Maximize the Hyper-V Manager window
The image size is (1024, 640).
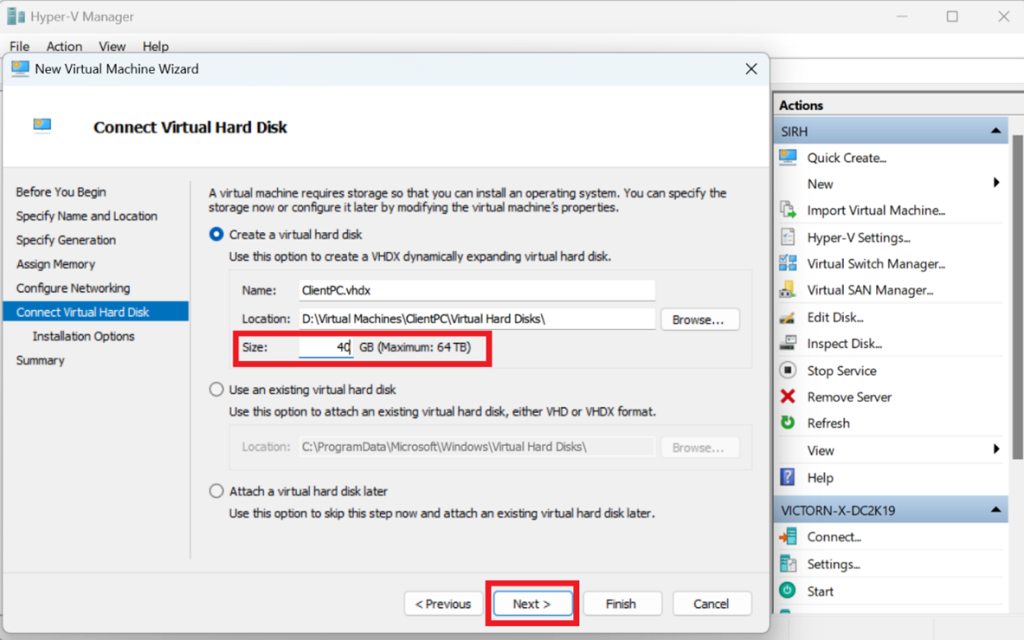(x=952, y=16)
